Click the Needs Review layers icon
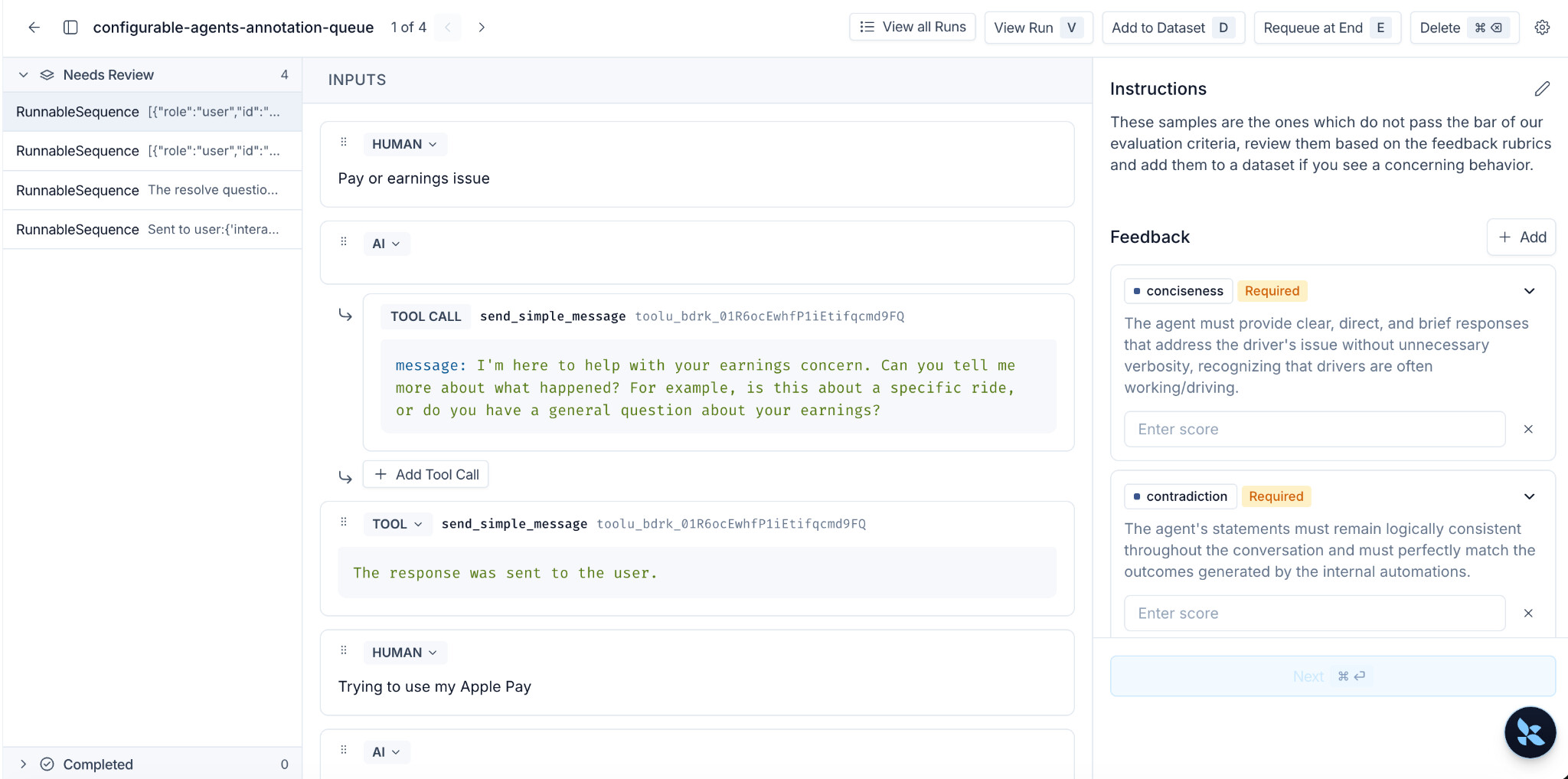 click(47, 75)
